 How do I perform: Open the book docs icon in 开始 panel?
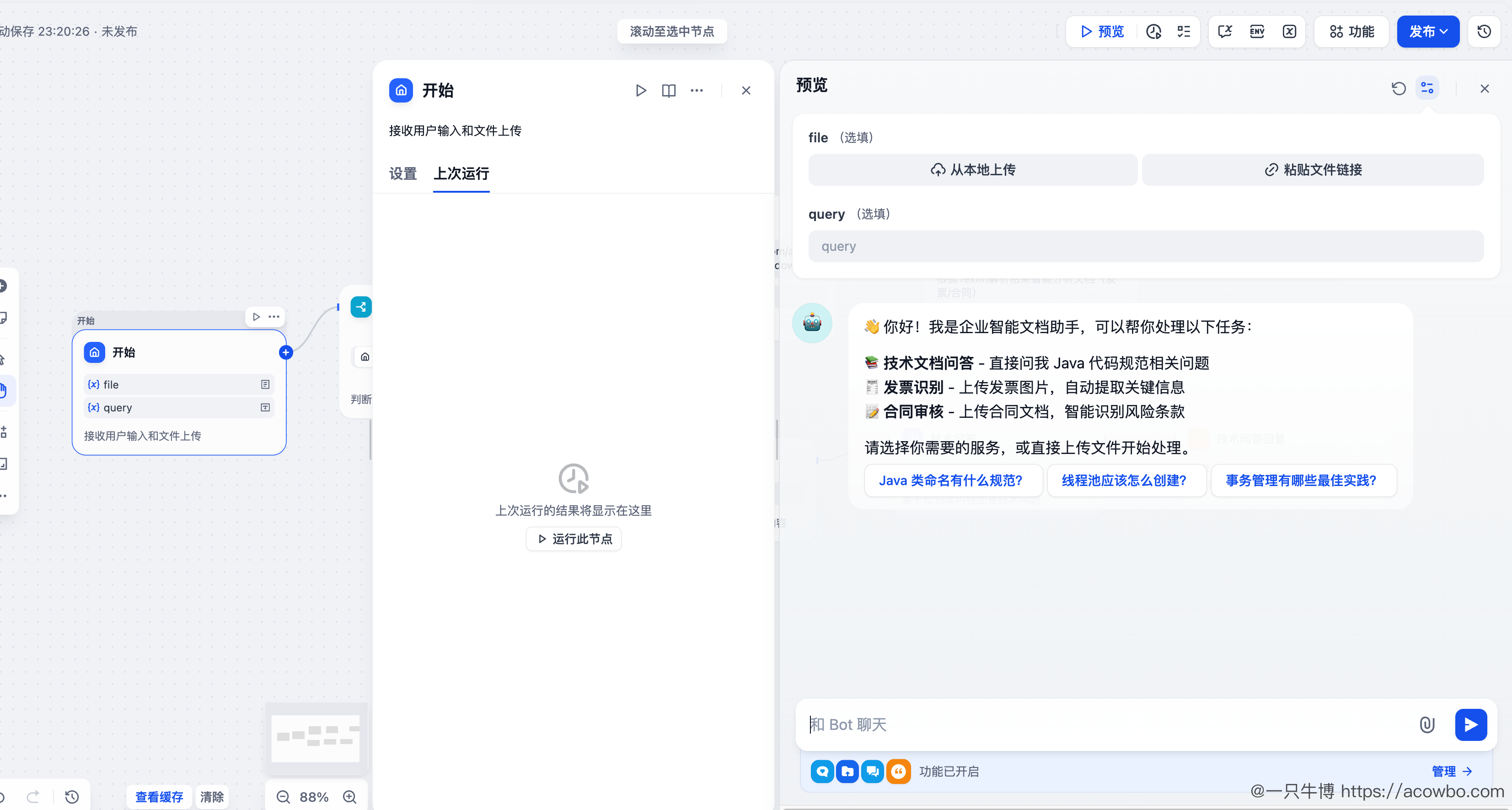[x=669, y=91]
